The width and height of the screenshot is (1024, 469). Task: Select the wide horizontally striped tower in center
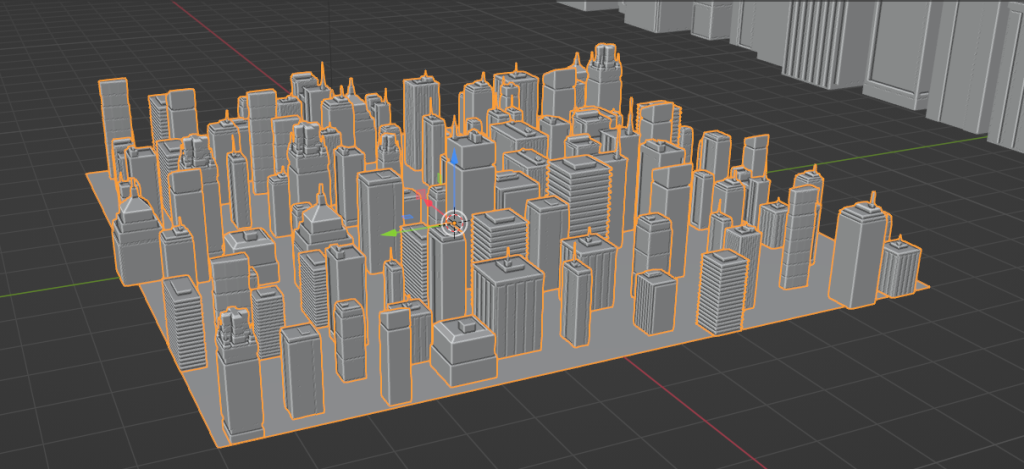click(x=580, y=195)
